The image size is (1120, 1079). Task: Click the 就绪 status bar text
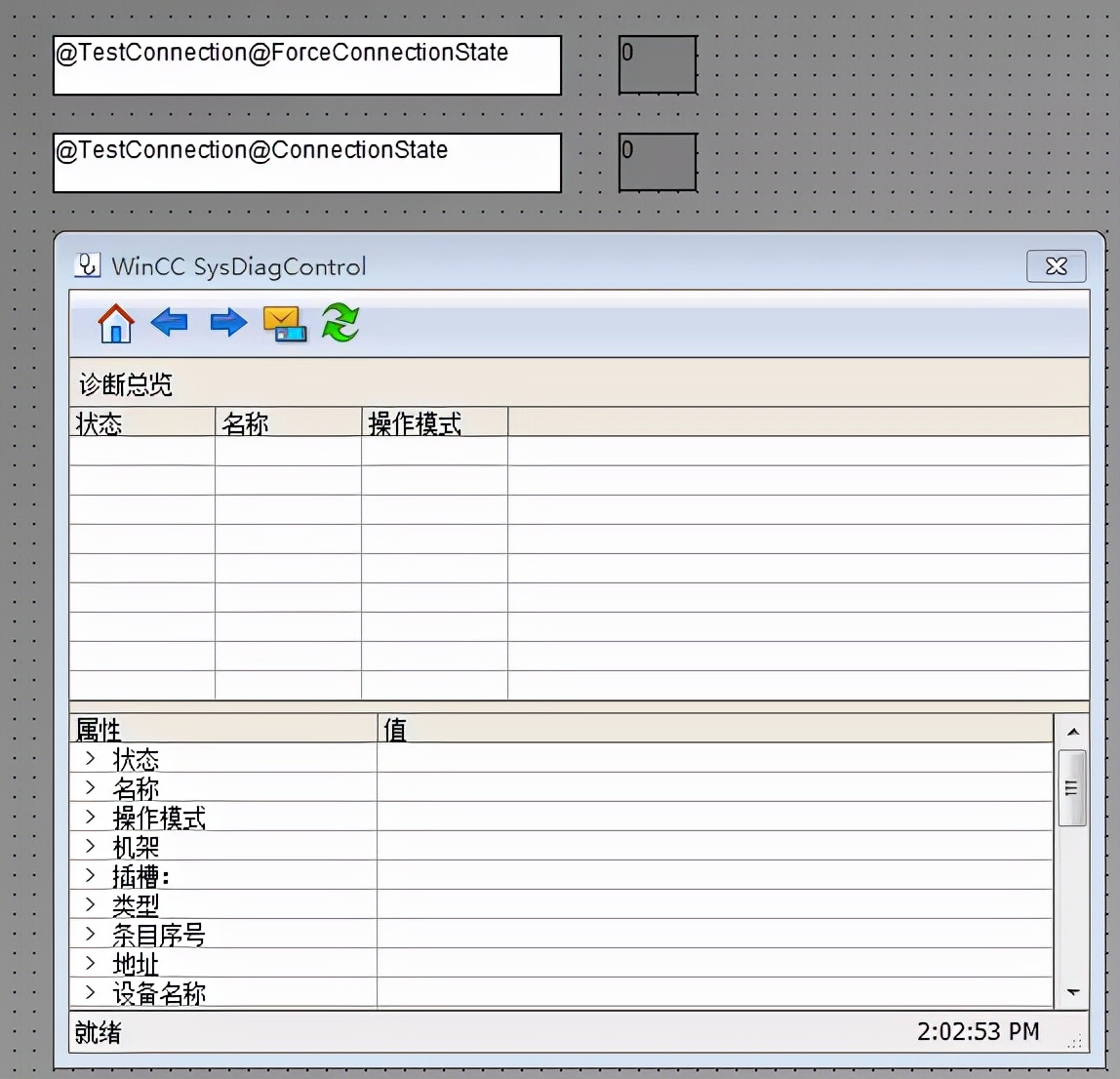click(97, 1032)
